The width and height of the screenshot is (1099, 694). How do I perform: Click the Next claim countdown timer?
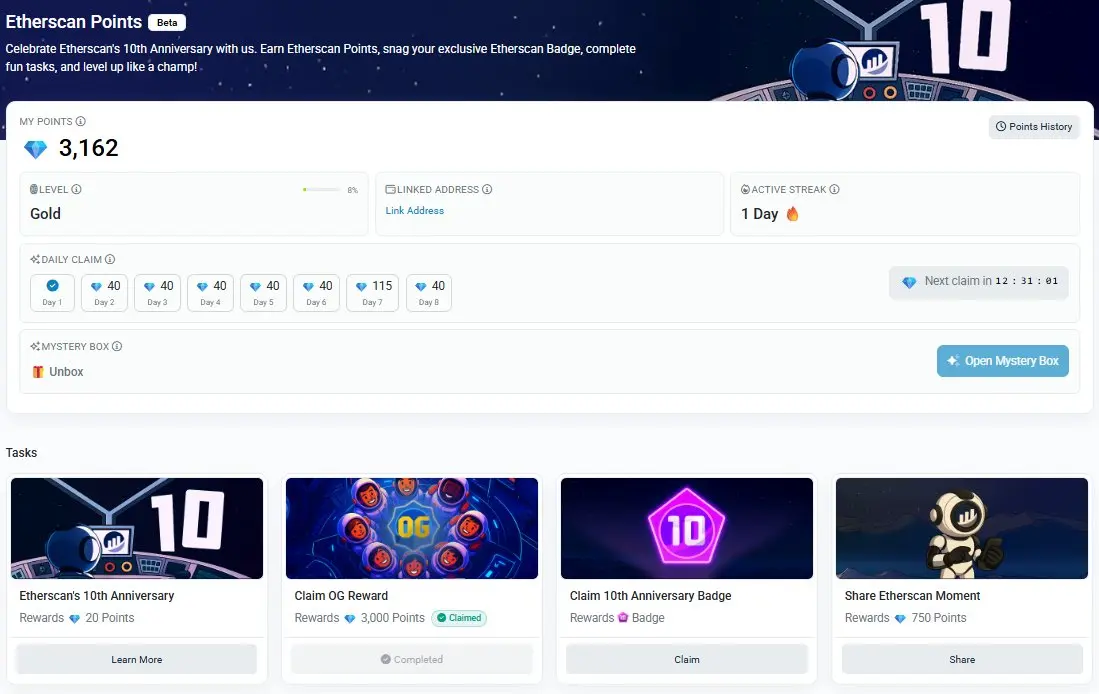979,283
